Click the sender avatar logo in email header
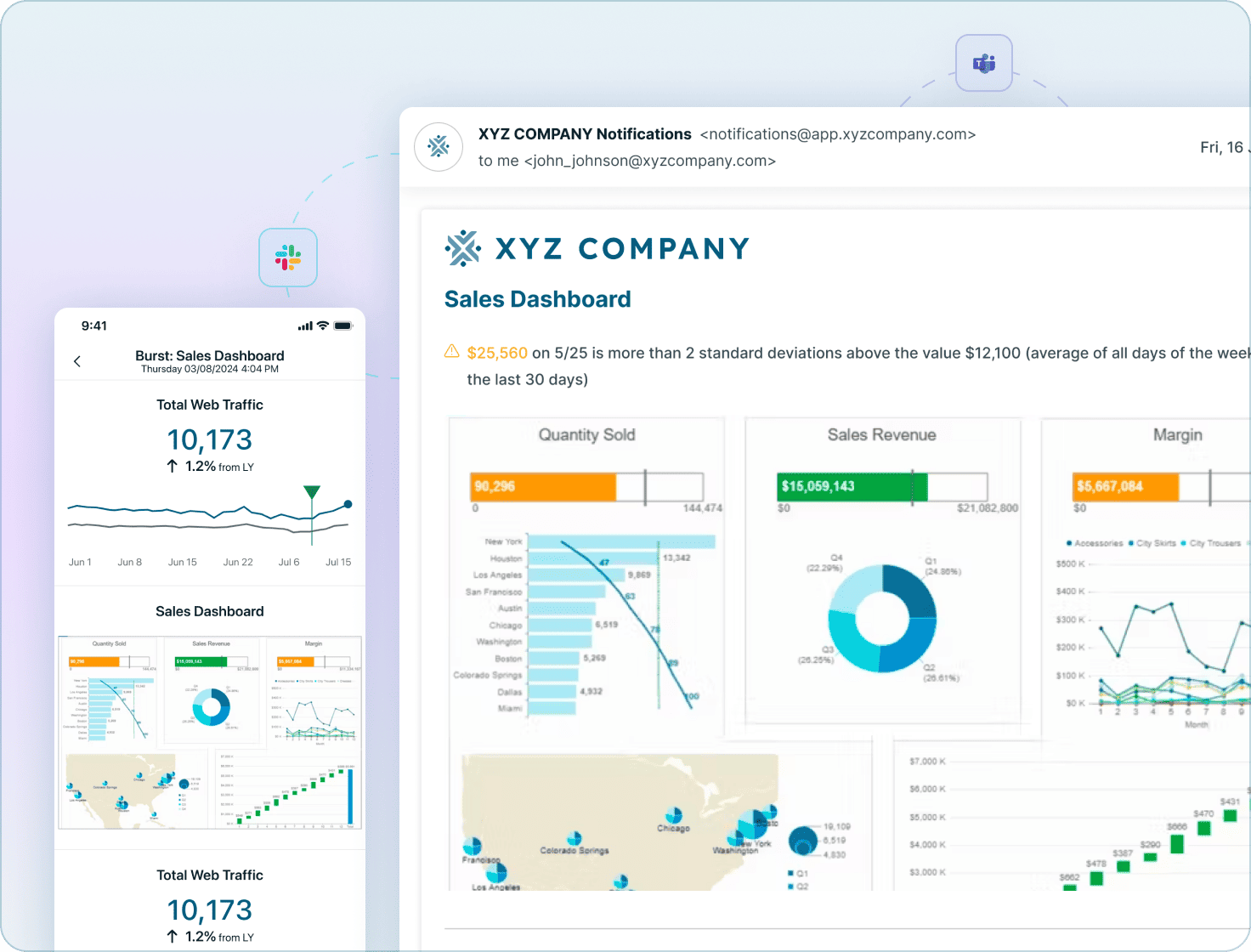The height and width of the screenshot is (952, 1251). click(439, 147)
